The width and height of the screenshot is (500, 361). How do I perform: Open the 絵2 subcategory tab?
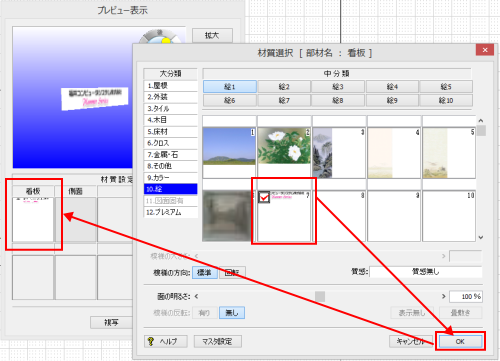284,87
